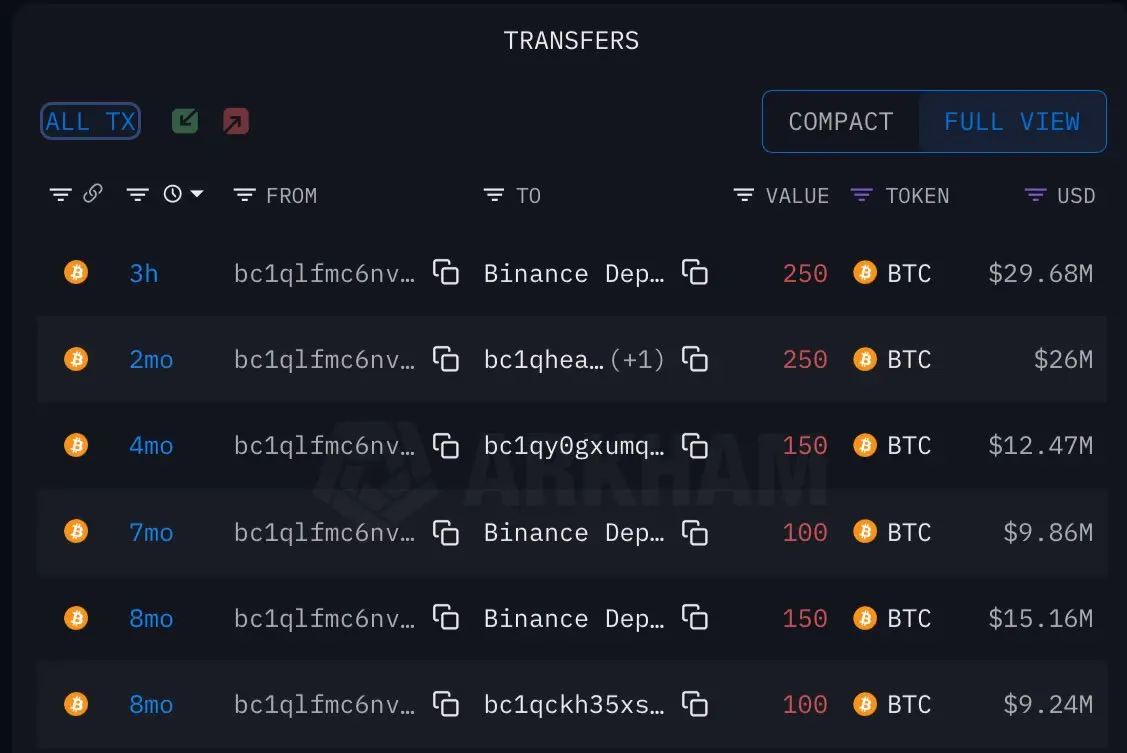
Task: Open the VALUE column filter
Action: pos(743,195)
